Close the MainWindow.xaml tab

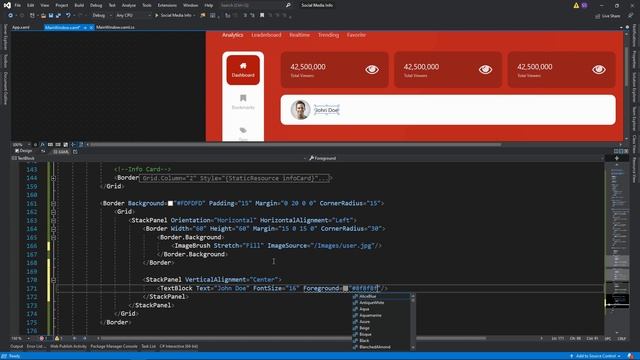point(91,27)
